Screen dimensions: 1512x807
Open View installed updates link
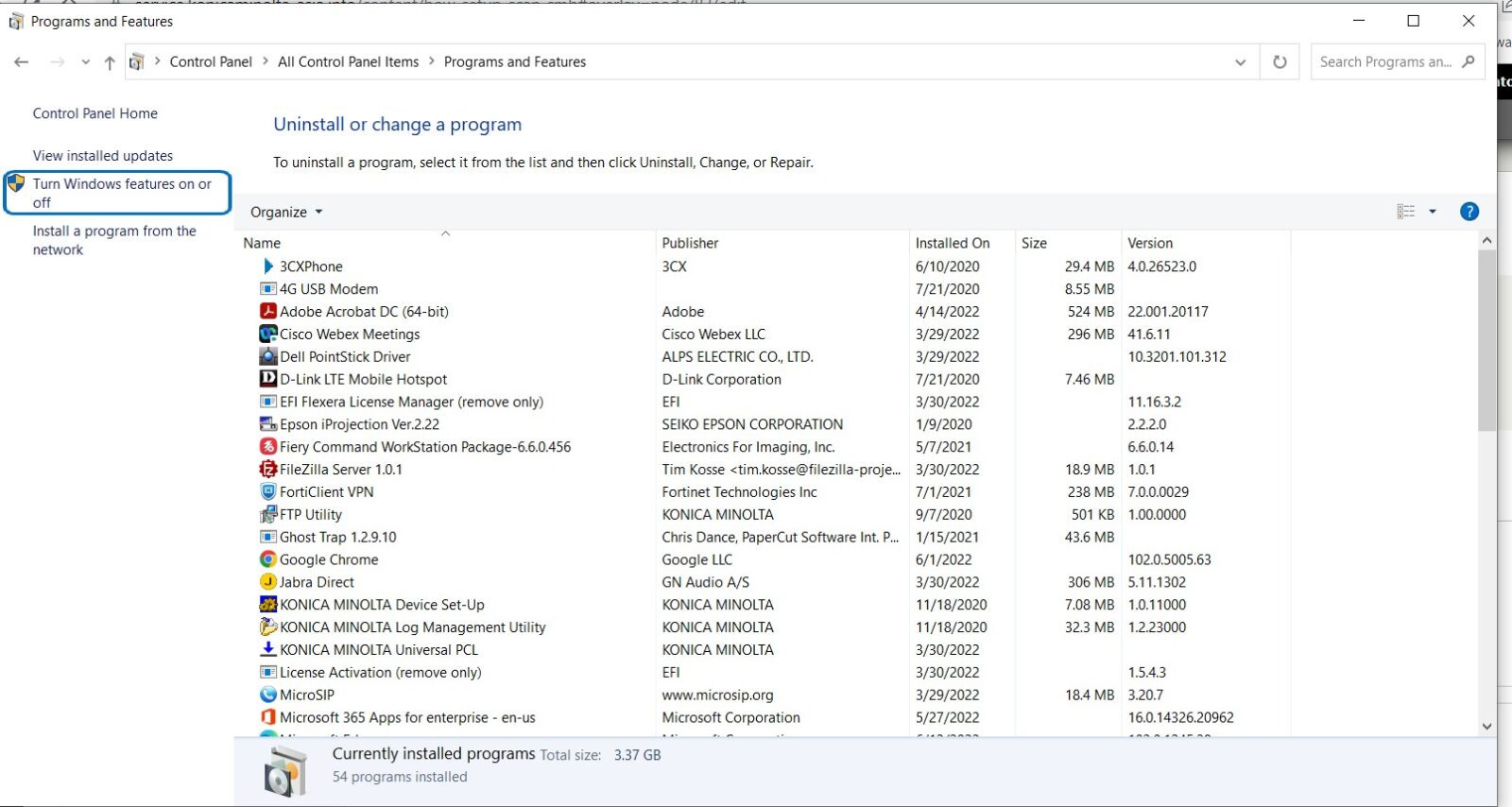(103, 156)
